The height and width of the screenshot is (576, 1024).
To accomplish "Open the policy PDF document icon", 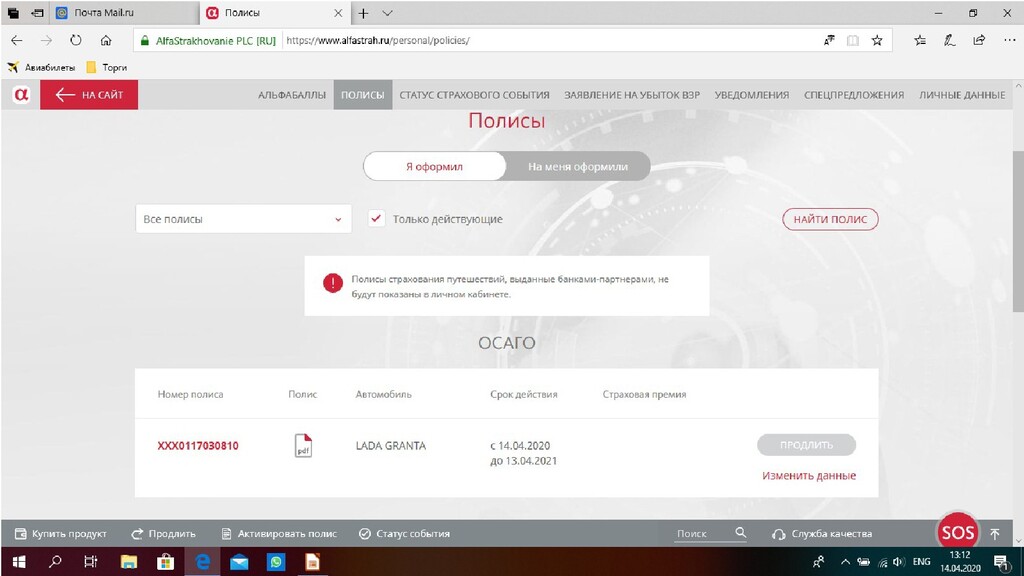I will [x=303, y=446].
